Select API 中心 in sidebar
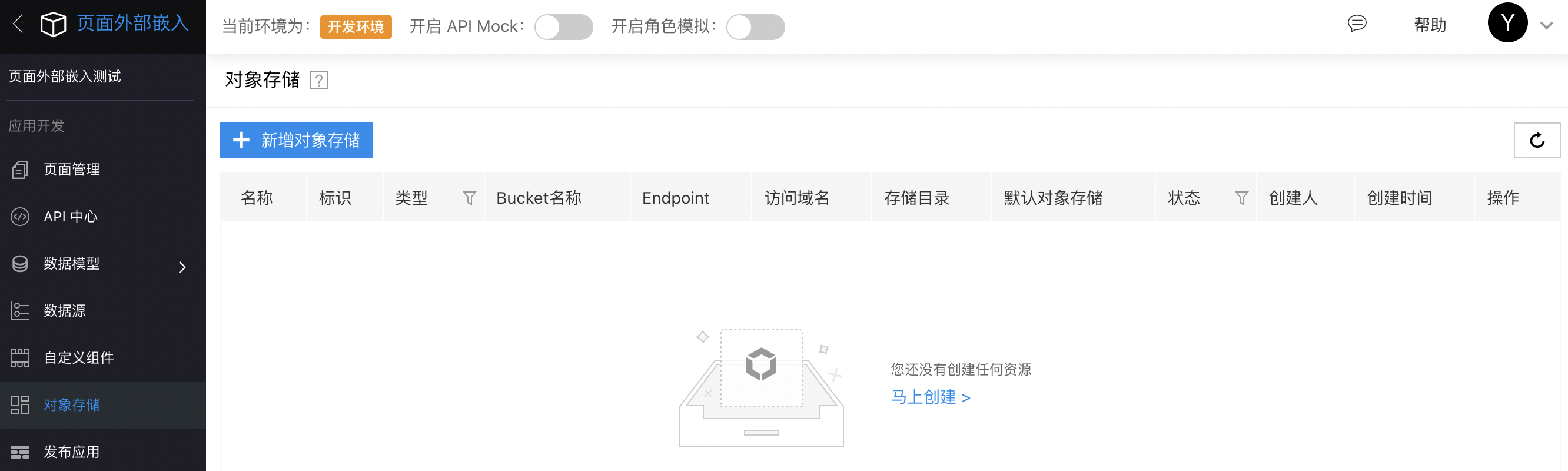This screenshot has width=1568, height=471. 103,217
